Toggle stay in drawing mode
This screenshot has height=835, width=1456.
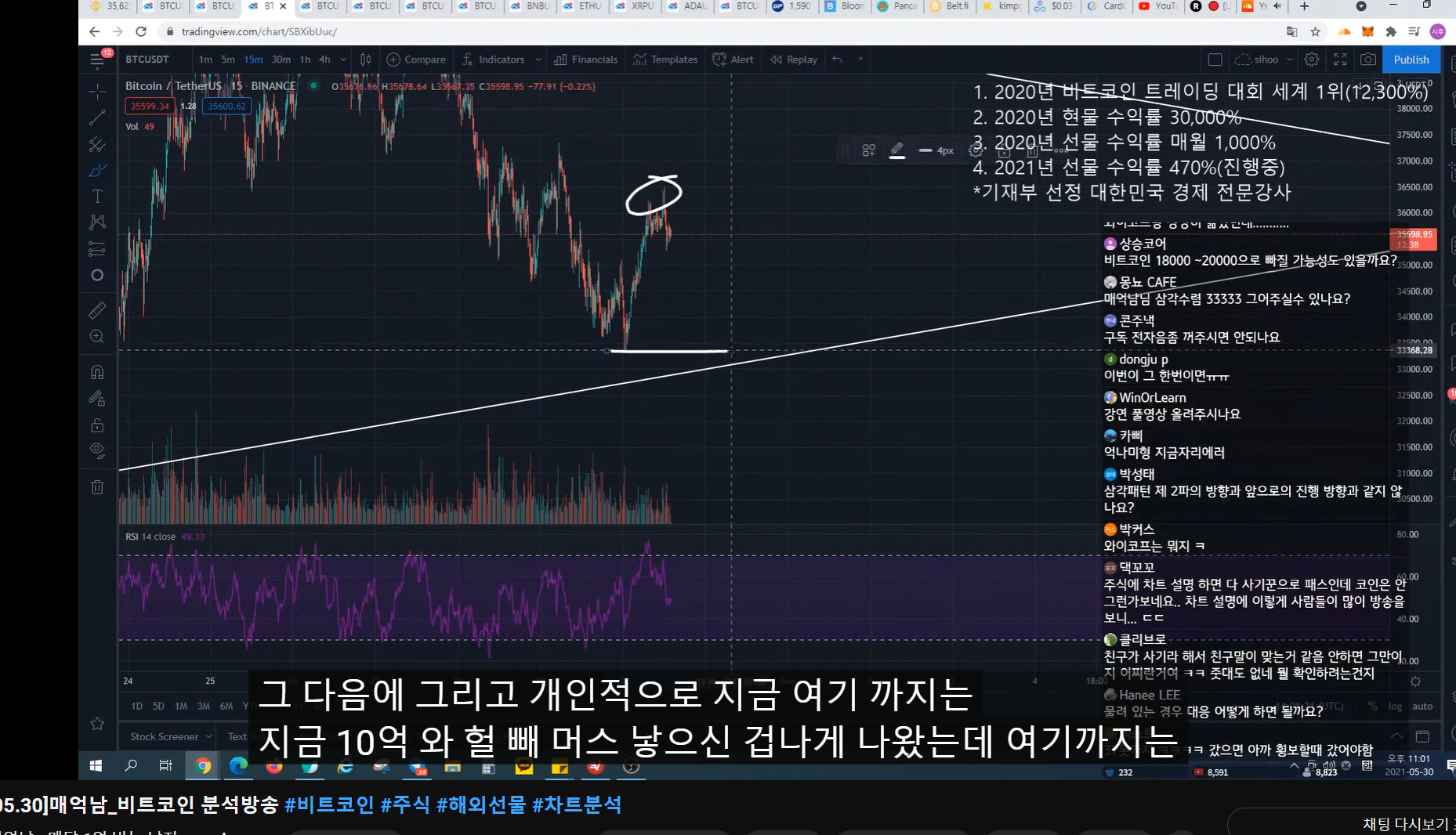tap(97, 398)
